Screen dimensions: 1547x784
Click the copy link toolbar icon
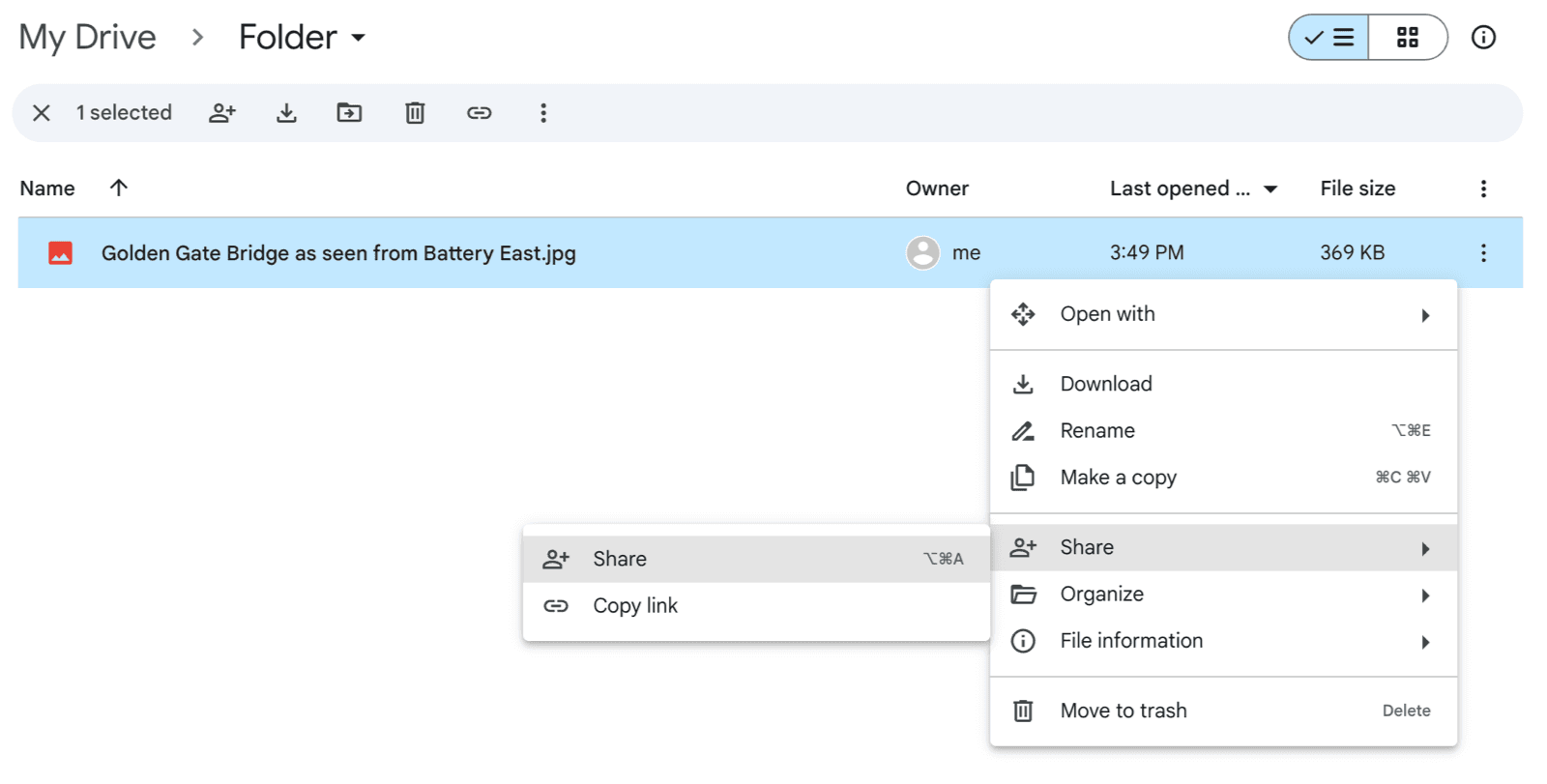tap(480, 113)
